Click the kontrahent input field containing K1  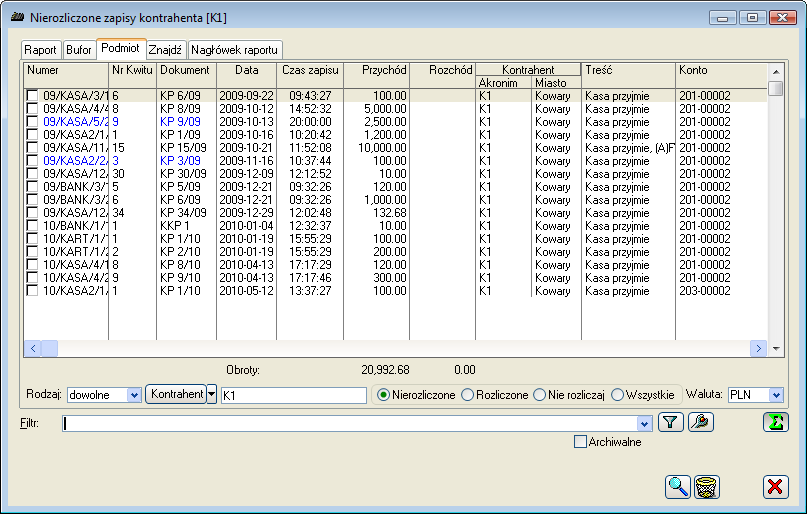(x=293, y=395)
